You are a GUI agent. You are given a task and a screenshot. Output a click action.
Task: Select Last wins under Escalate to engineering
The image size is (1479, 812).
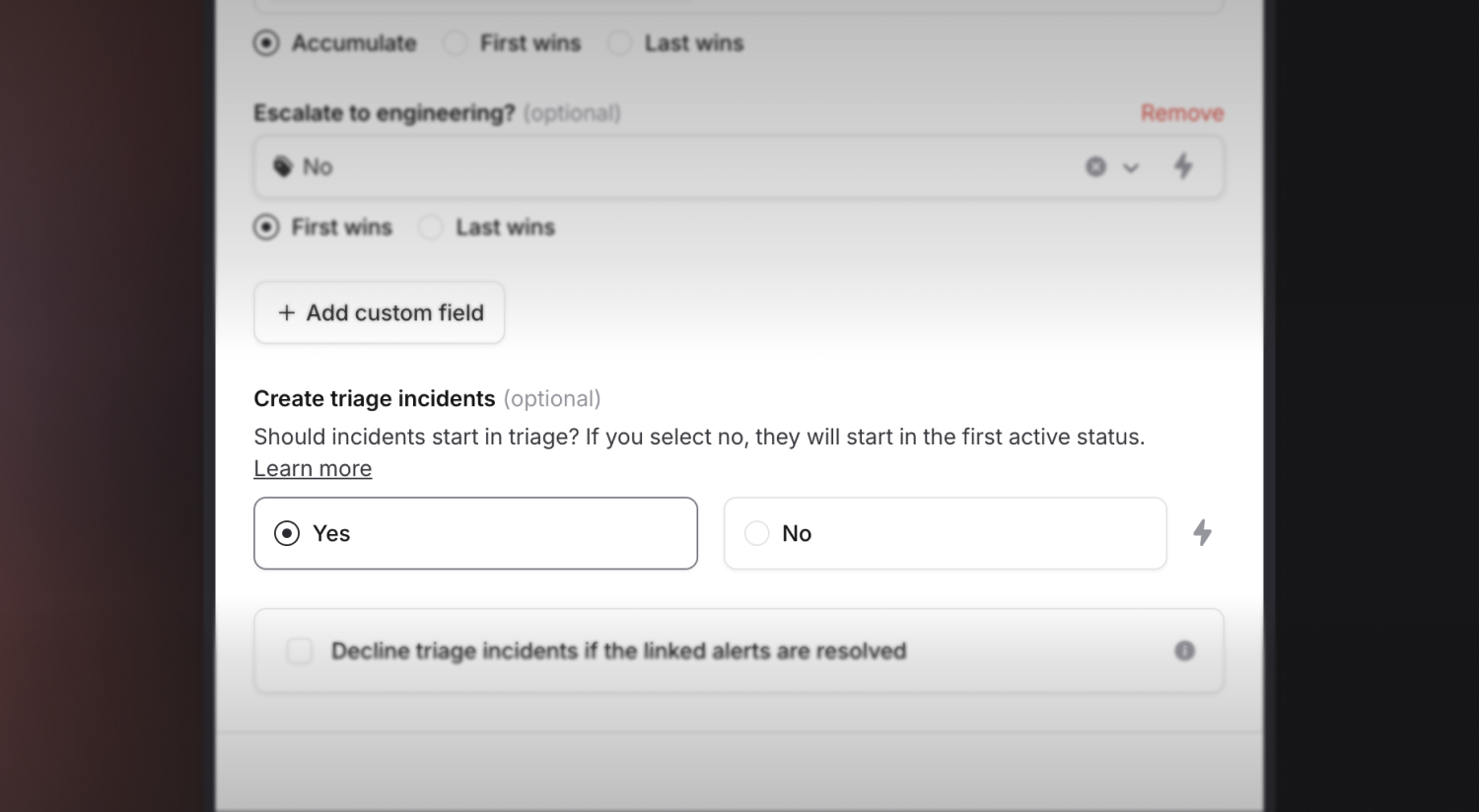click(x=431, y=228)
